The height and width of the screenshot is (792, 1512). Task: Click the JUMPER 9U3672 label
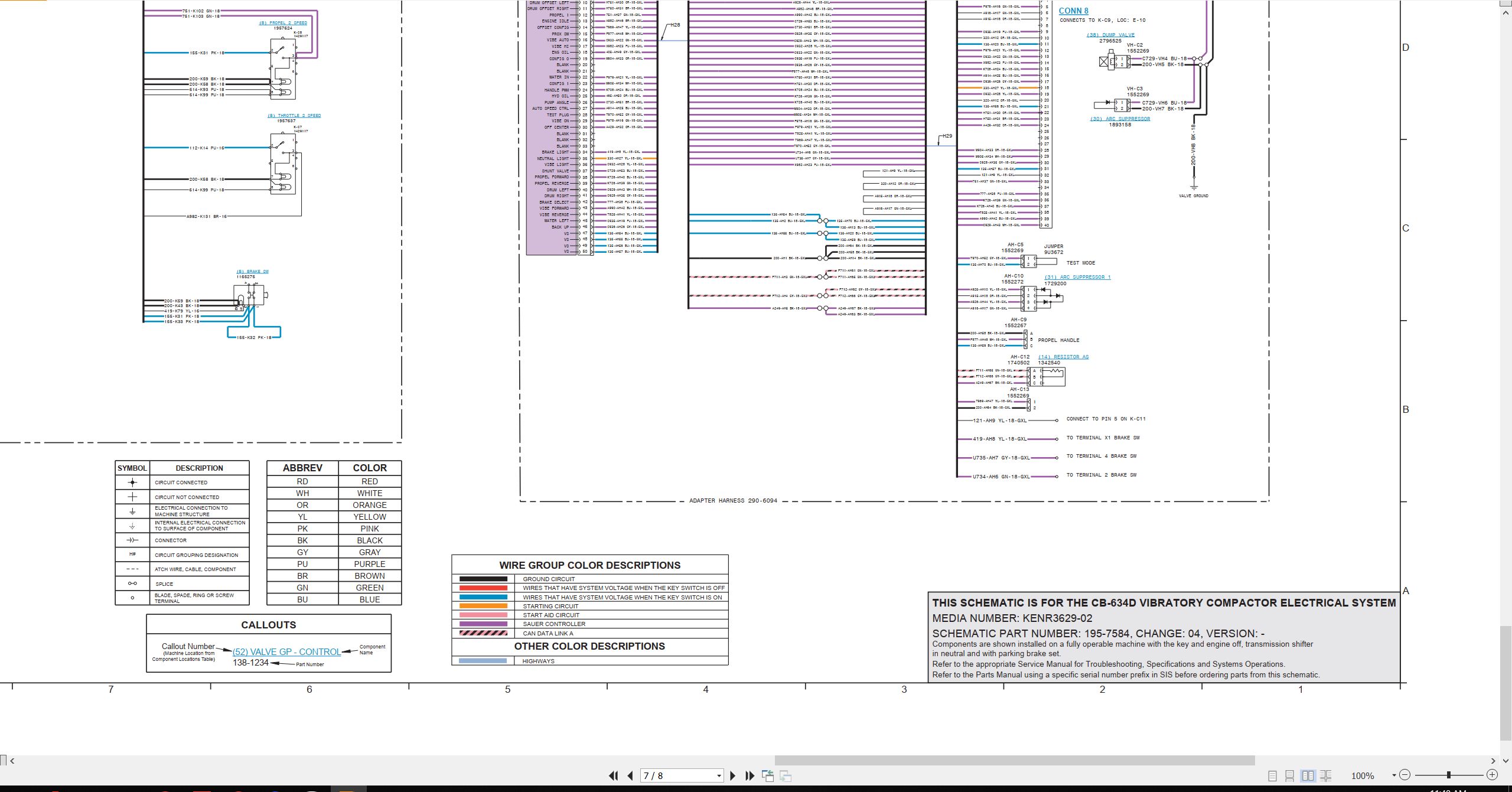[1053, 249]
